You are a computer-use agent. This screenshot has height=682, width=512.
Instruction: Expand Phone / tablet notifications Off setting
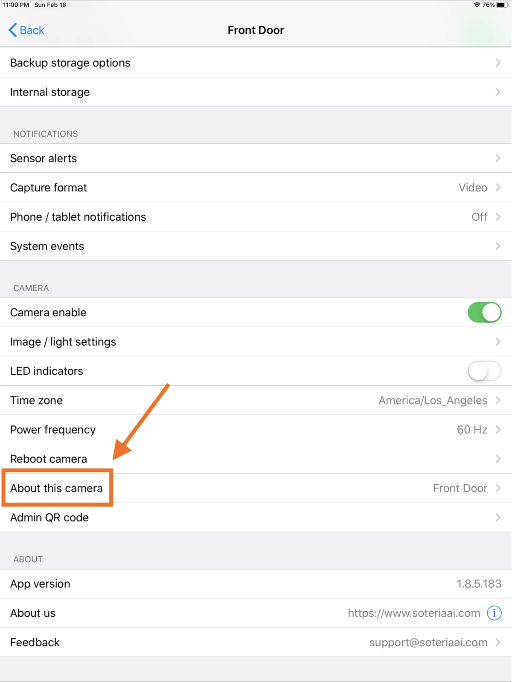pos(256,217)
